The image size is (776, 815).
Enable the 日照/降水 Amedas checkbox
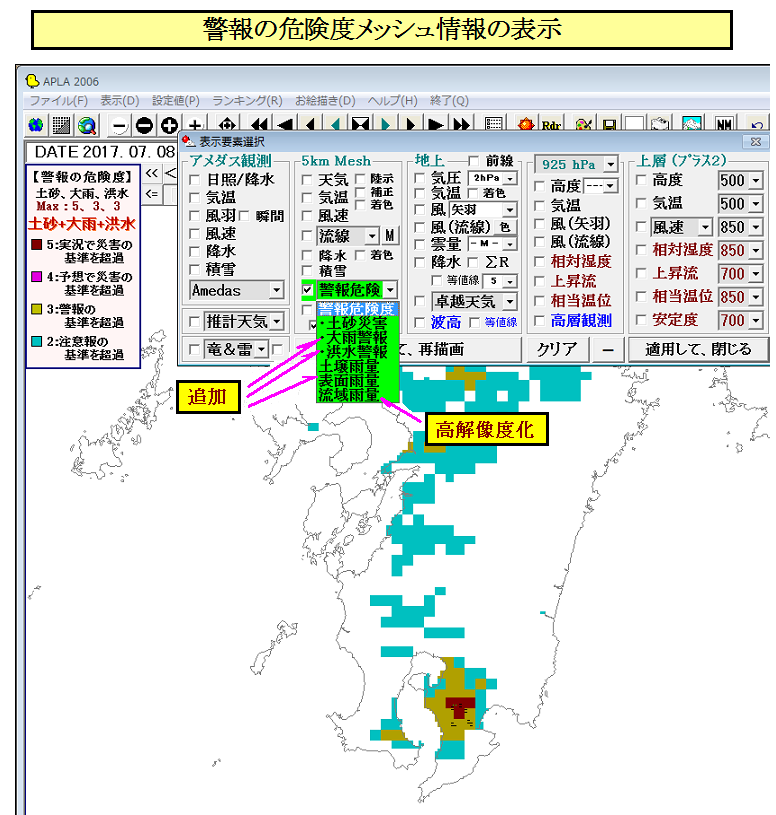[194, 180]
